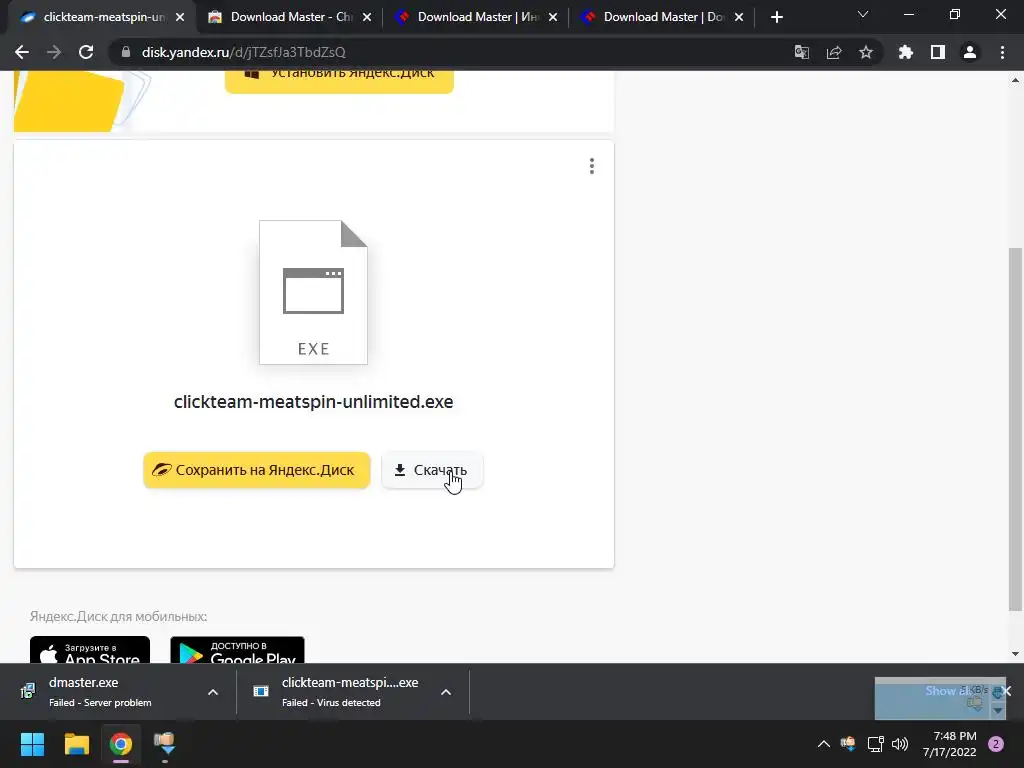Click the scrollbar up arrow
1024x768 pixels.
coord(1015,80)
